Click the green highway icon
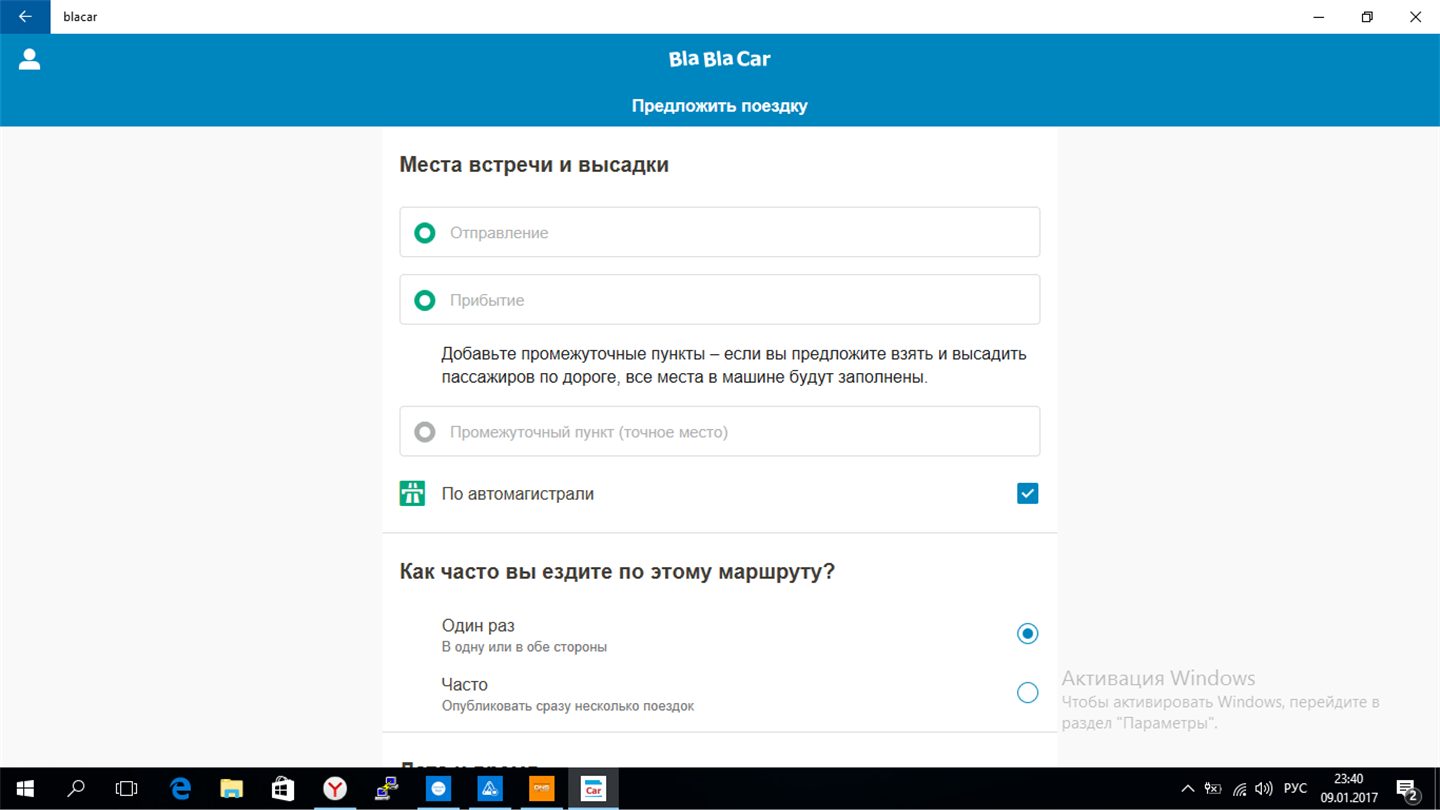 pos(412,493)
